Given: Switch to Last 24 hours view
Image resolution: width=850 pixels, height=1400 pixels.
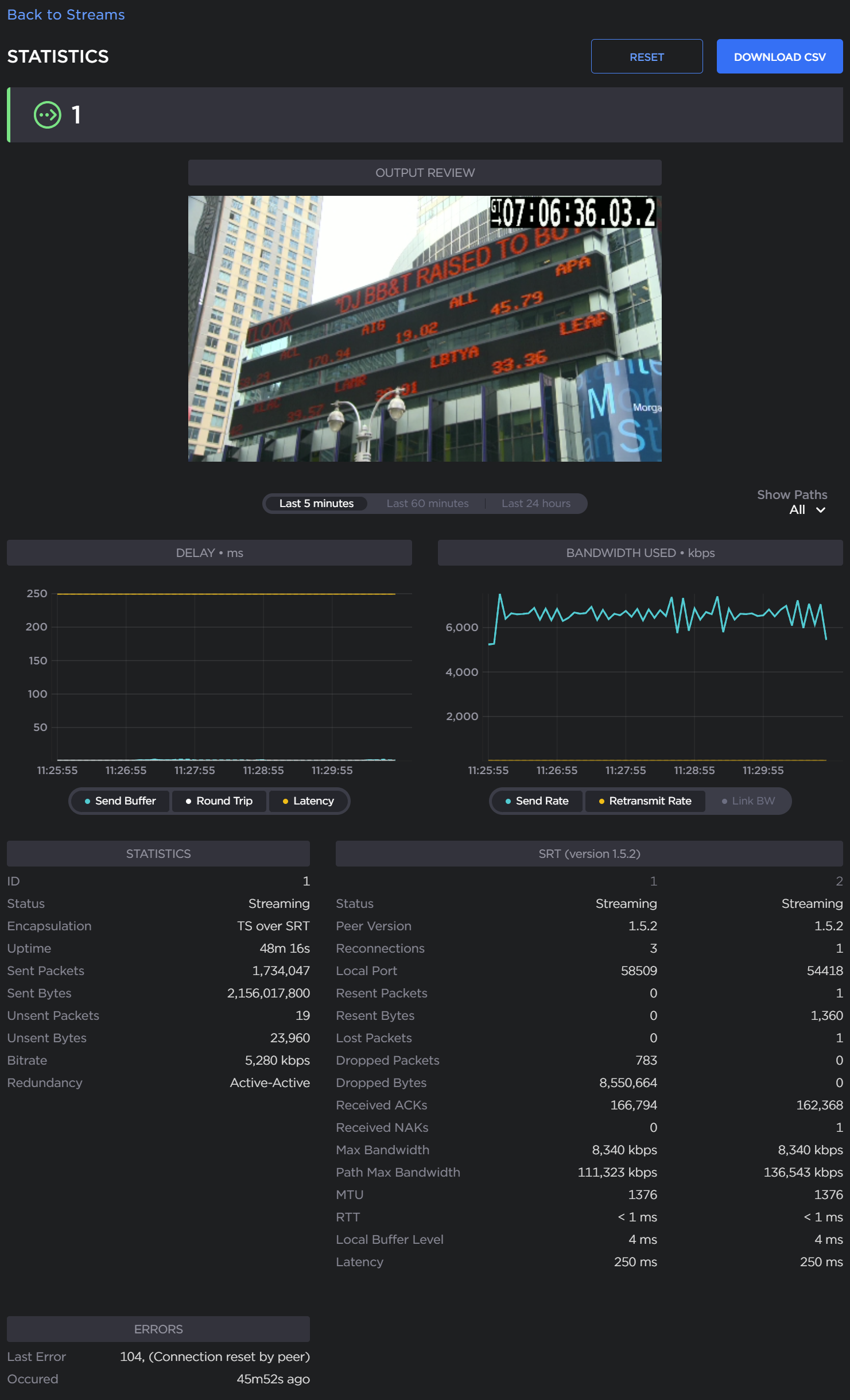Looking at the screenshot, I should pyautogui.click(x=535, y=504).
